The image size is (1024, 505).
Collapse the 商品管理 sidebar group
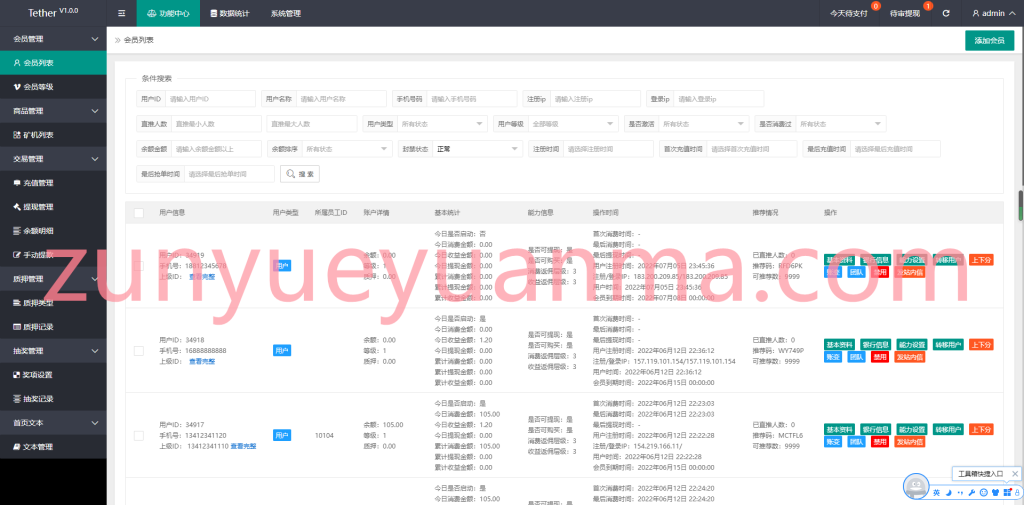(53, 111)
